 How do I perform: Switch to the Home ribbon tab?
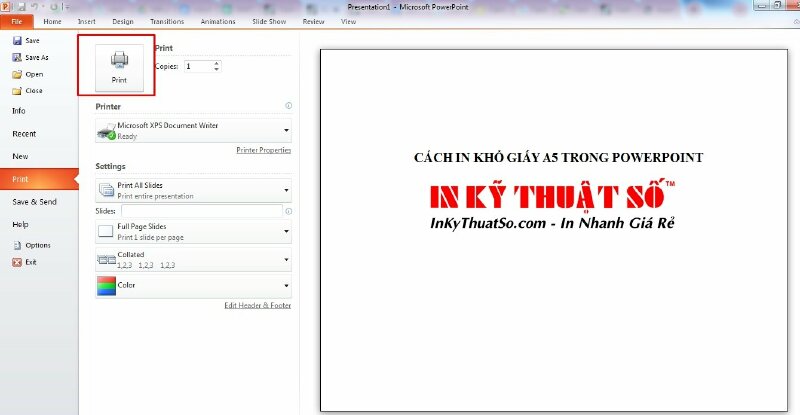coord(52,21)
